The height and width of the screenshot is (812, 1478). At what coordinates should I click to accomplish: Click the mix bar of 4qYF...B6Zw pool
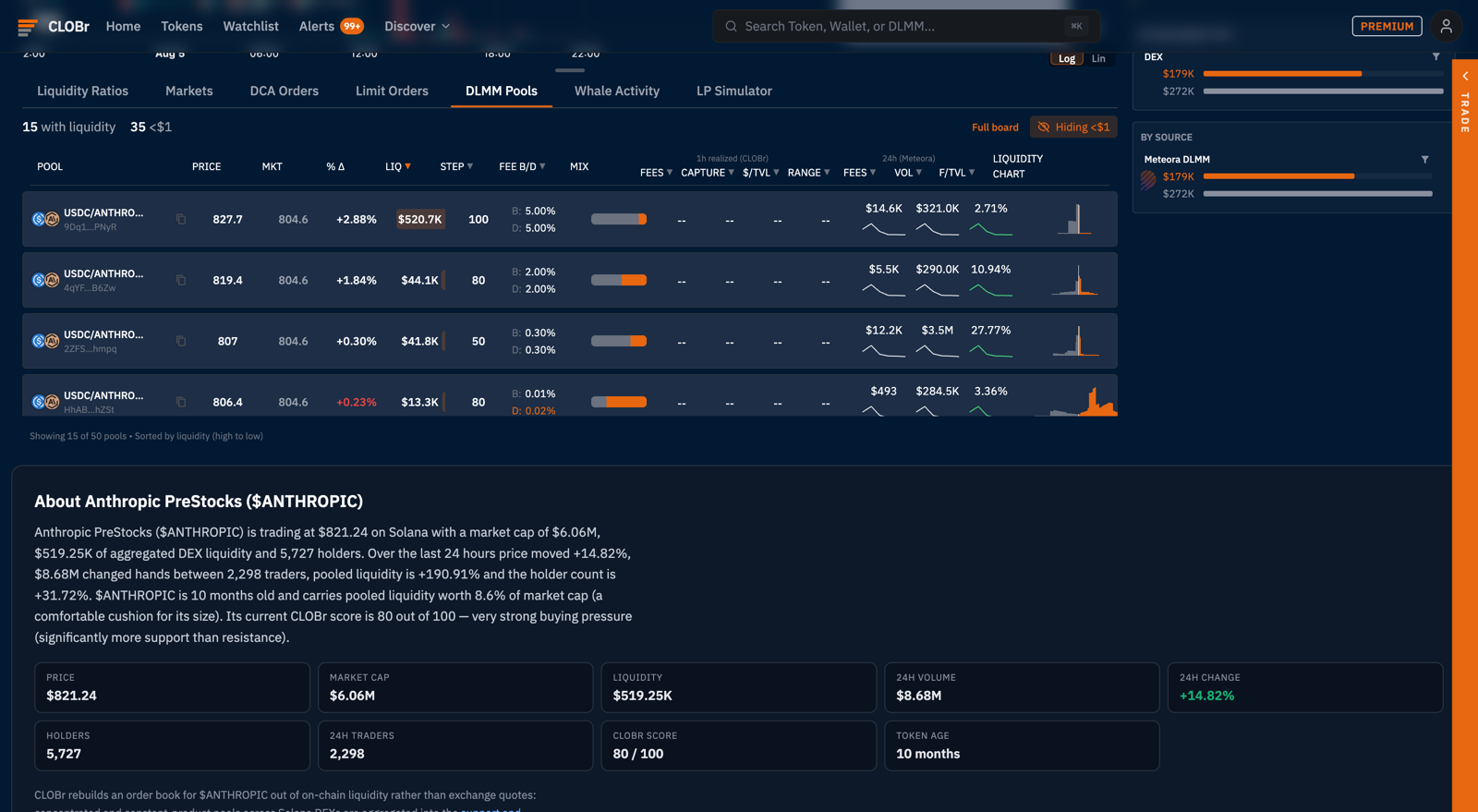619,280
